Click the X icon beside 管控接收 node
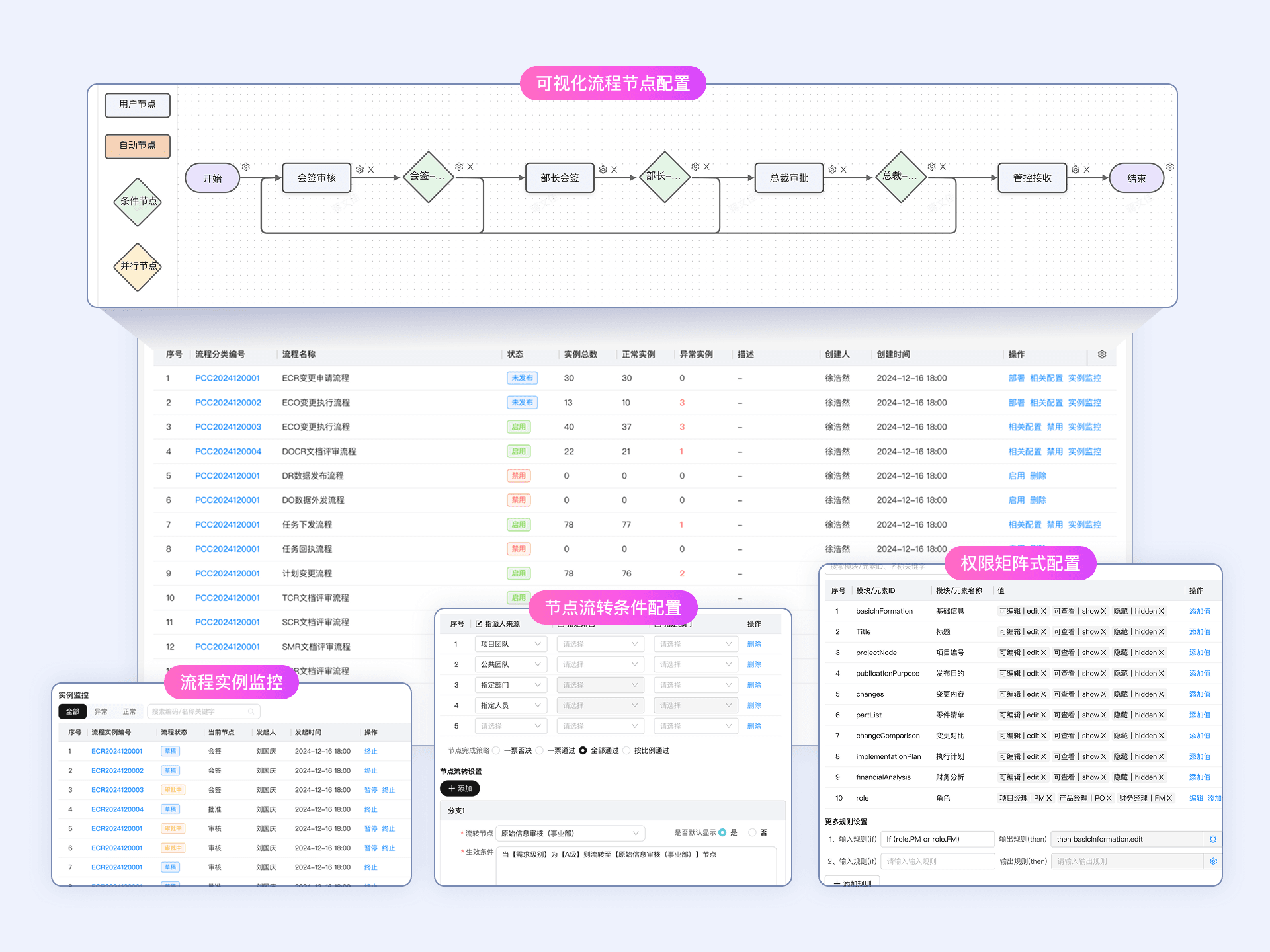Image resolution: width=1270 pixels, height=952 pixels. [x=1086, y=170]
